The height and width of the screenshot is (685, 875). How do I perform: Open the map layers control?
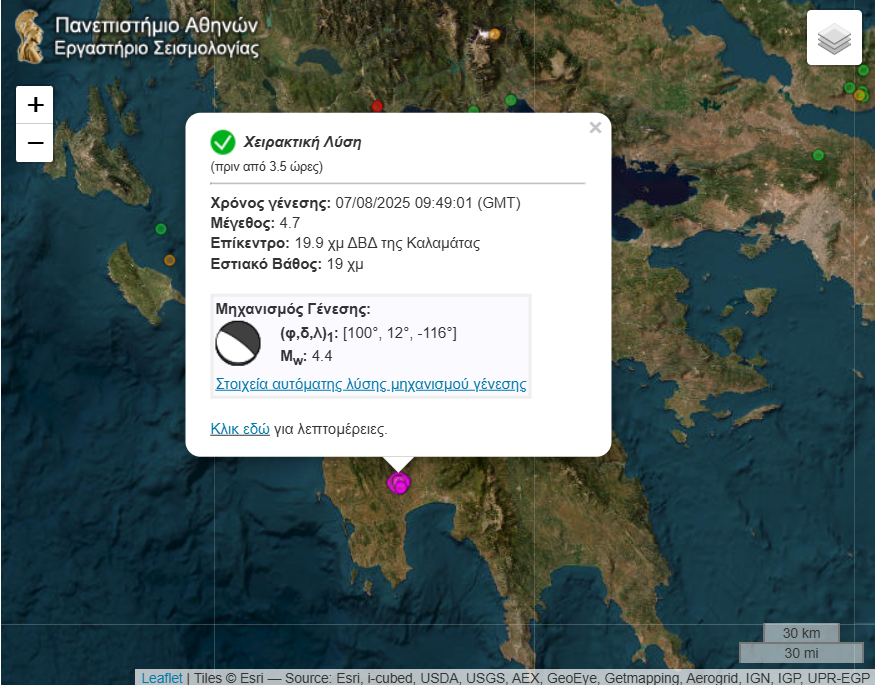click(x=834, y=38)
